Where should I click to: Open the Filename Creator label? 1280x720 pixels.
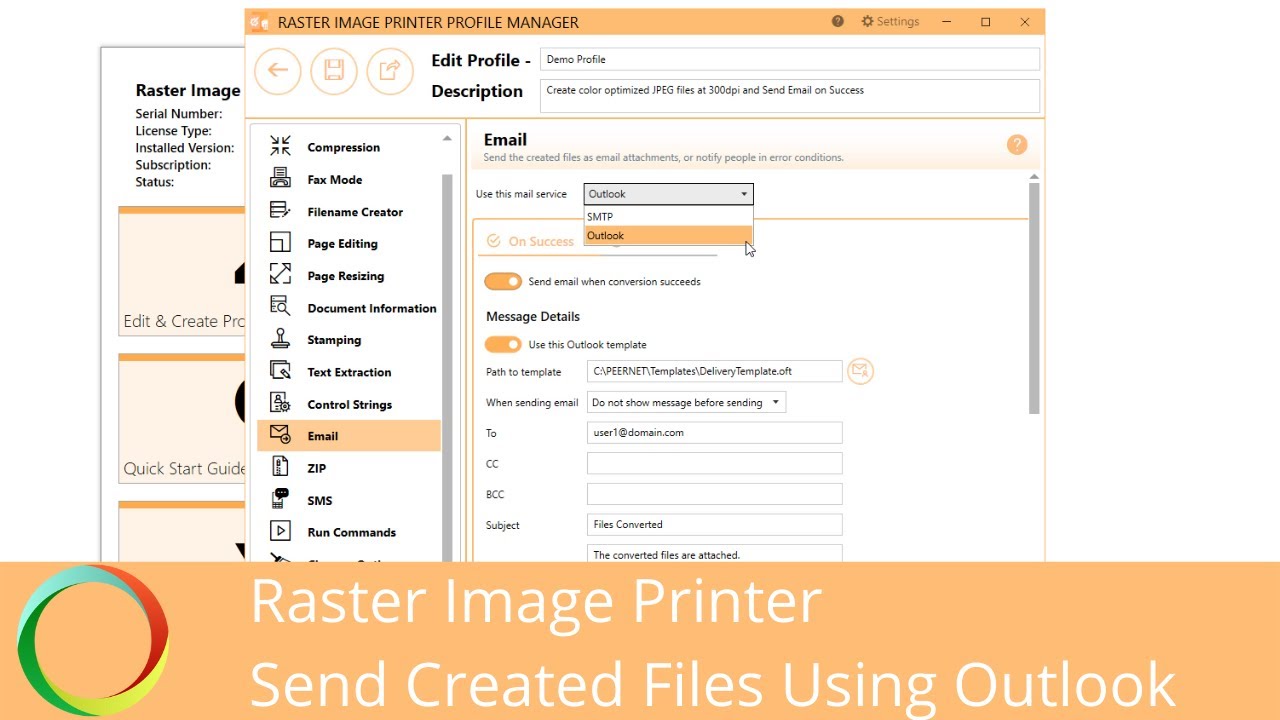click(x=355, y=212)
